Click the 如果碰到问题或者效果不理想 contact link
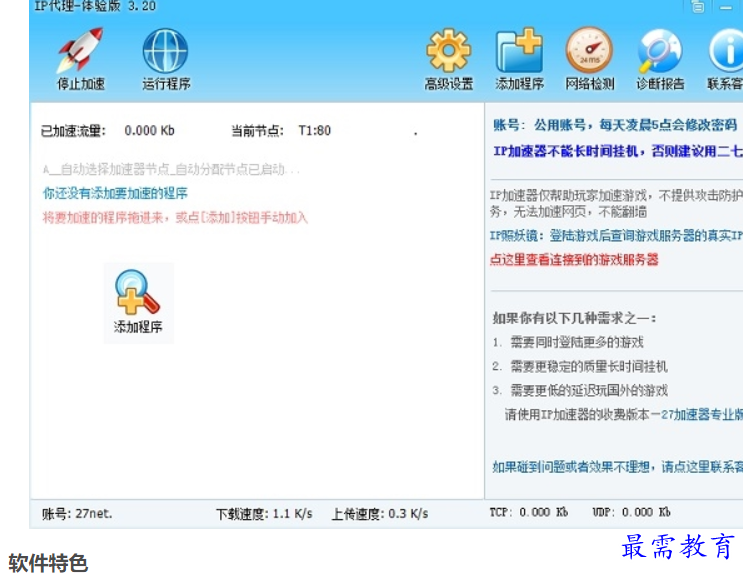The image size is (743, 578). (617, 467)
